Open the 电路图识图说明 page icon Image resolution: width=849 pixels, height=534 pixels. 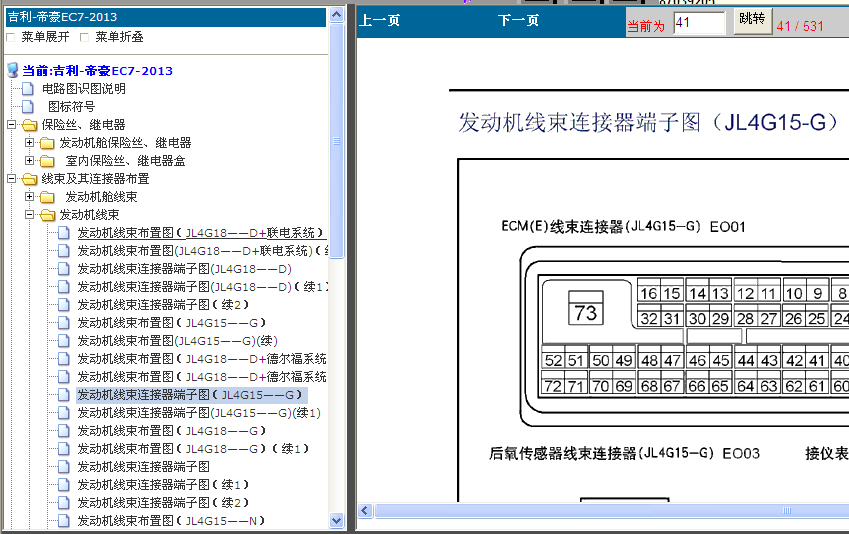[x=28, y=89]
